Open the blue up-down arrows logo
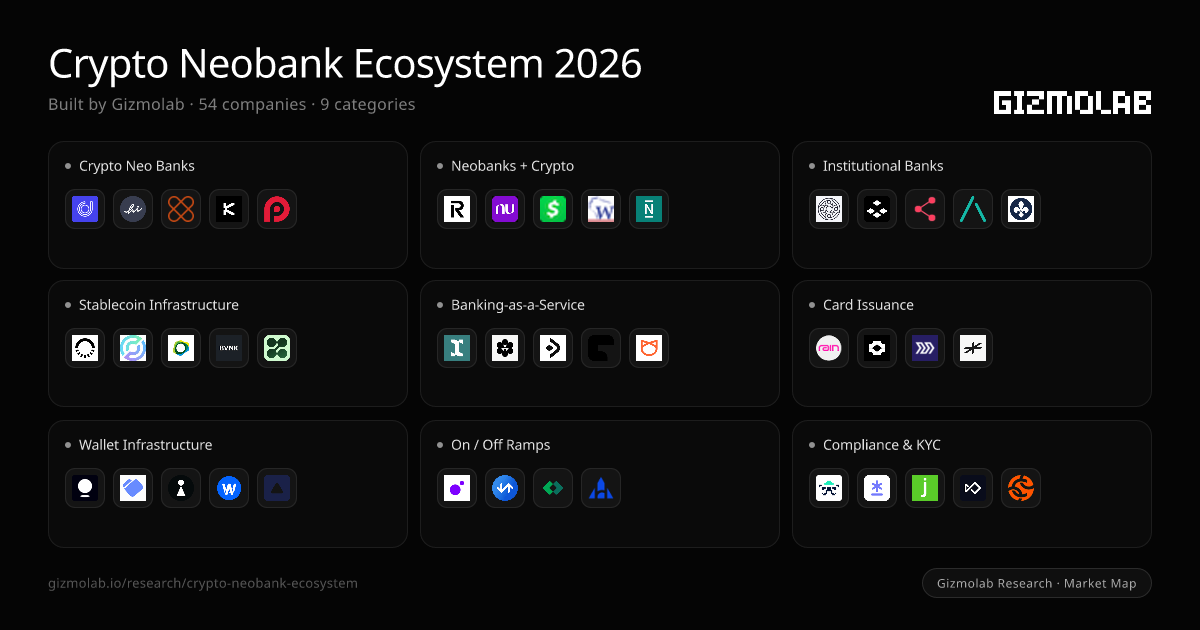Viewport: 1200px width, 630px height. pos(505,488)
